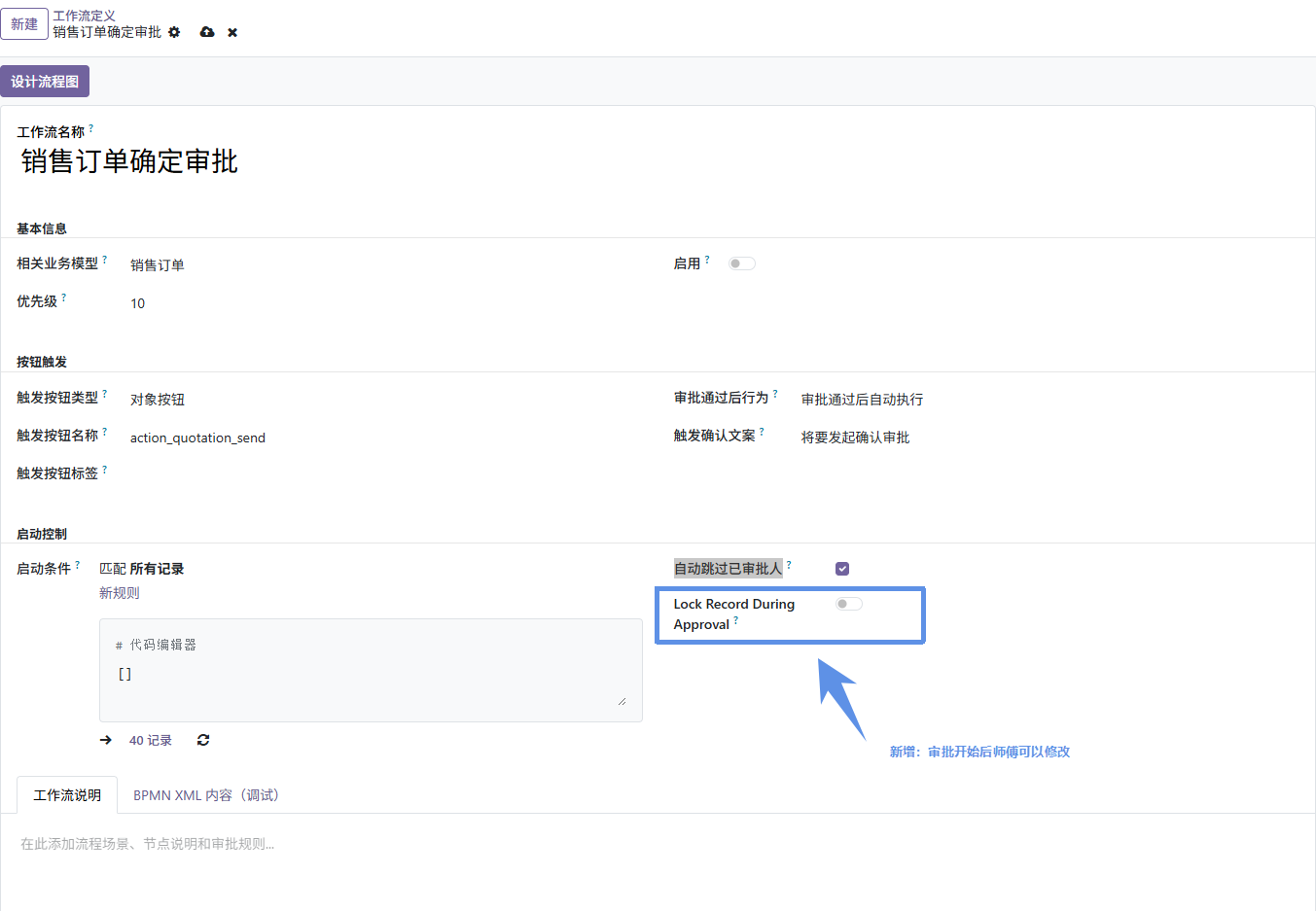
Task: Show help tooltip for 优先级
Action: point(63,298)
